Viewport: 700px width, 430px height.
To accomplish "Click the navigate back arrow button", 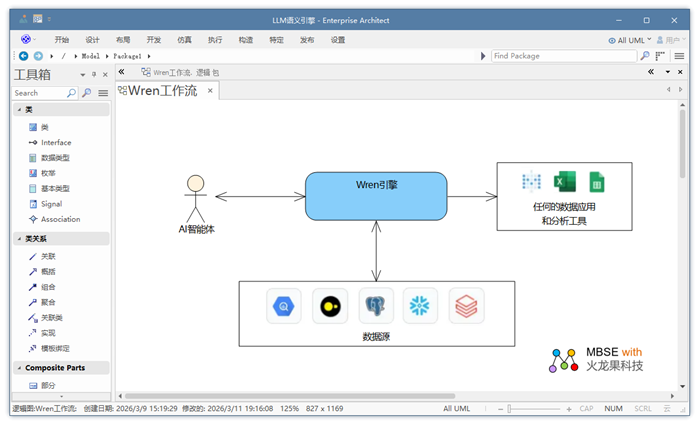I will click(x=24, y=56).
